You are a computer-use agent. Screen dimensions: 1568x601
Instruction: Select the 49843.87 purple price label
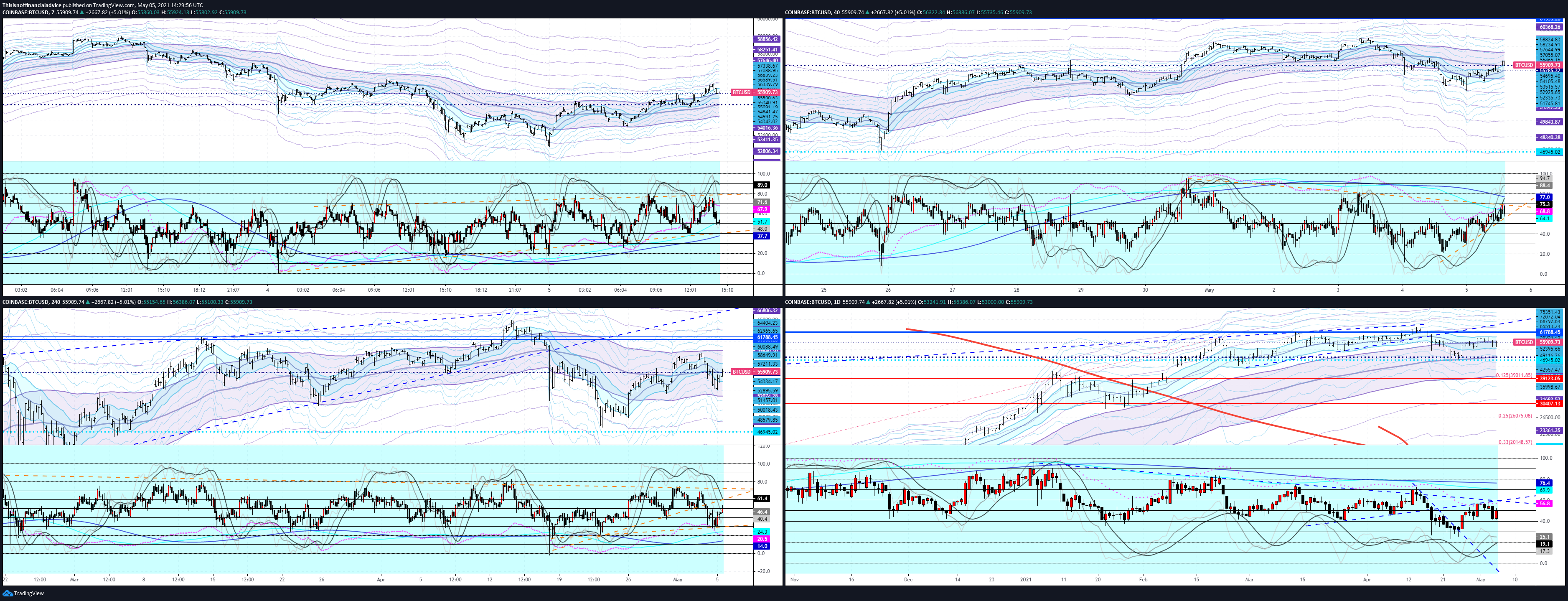[1550, 122]
